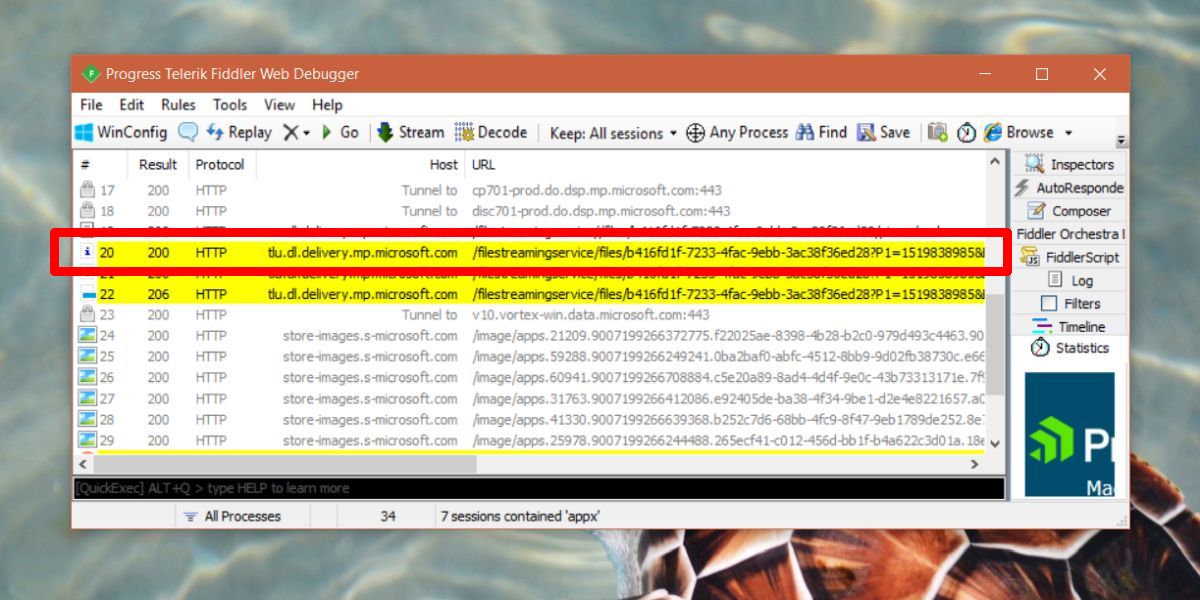1200x600 pixels.
Task: Select session 22 with result 206
Action: (x=530, y=294)
